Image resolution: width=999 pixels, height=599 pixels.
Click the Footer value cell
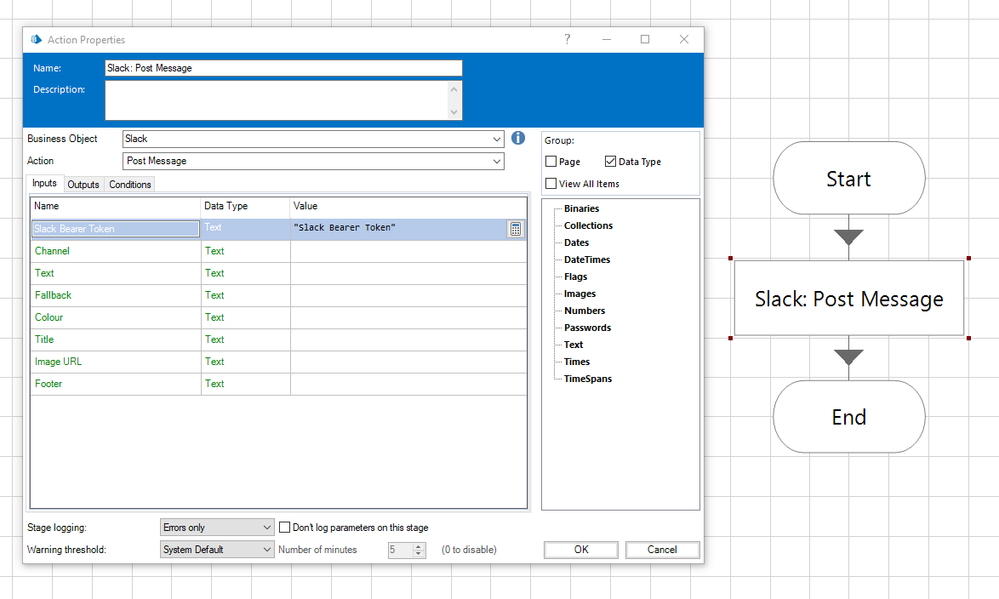coord(408,384)
